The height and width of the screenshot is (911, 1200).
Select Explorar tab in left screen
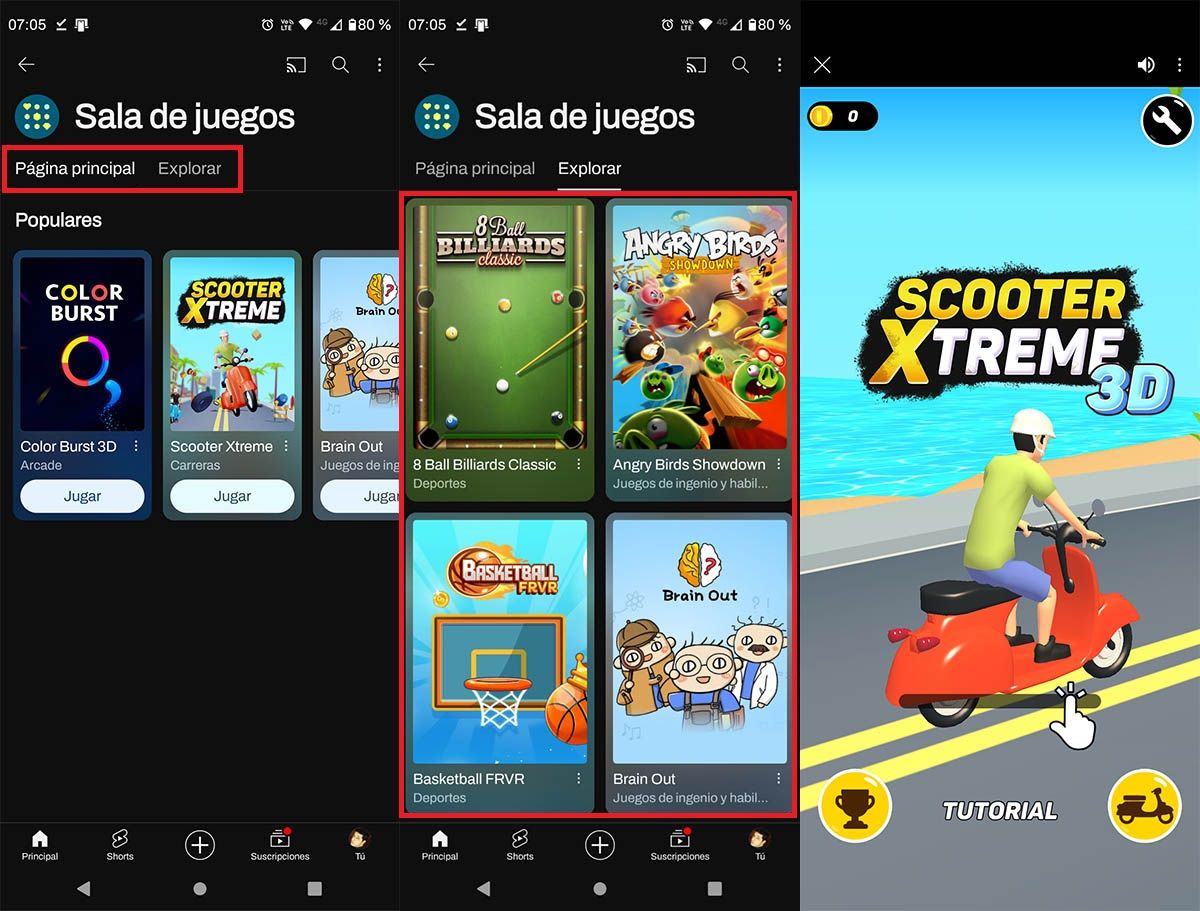[x=189, y=168]
